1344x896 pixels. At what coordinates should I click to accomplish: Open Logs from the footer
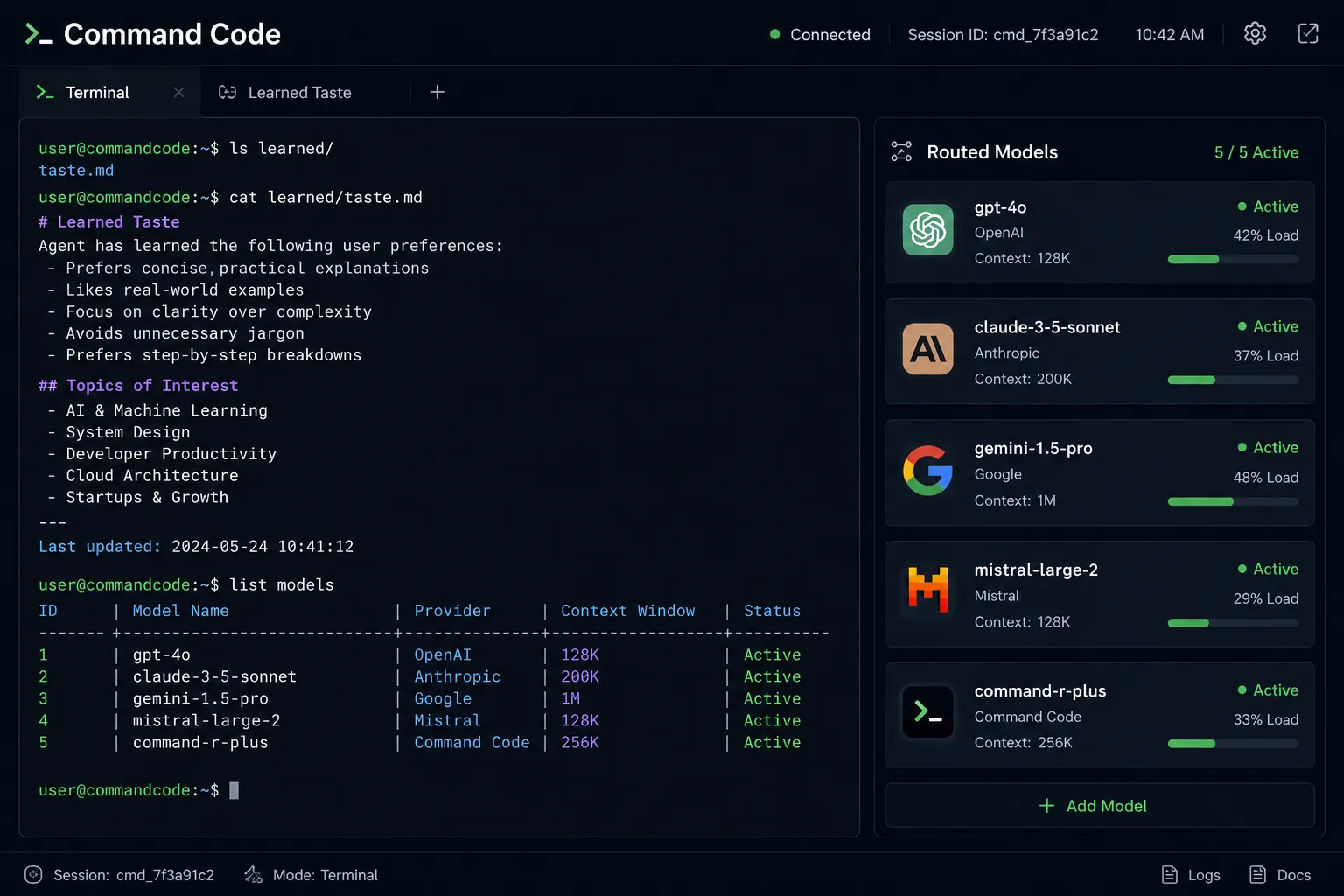(x=1191, y=874)
